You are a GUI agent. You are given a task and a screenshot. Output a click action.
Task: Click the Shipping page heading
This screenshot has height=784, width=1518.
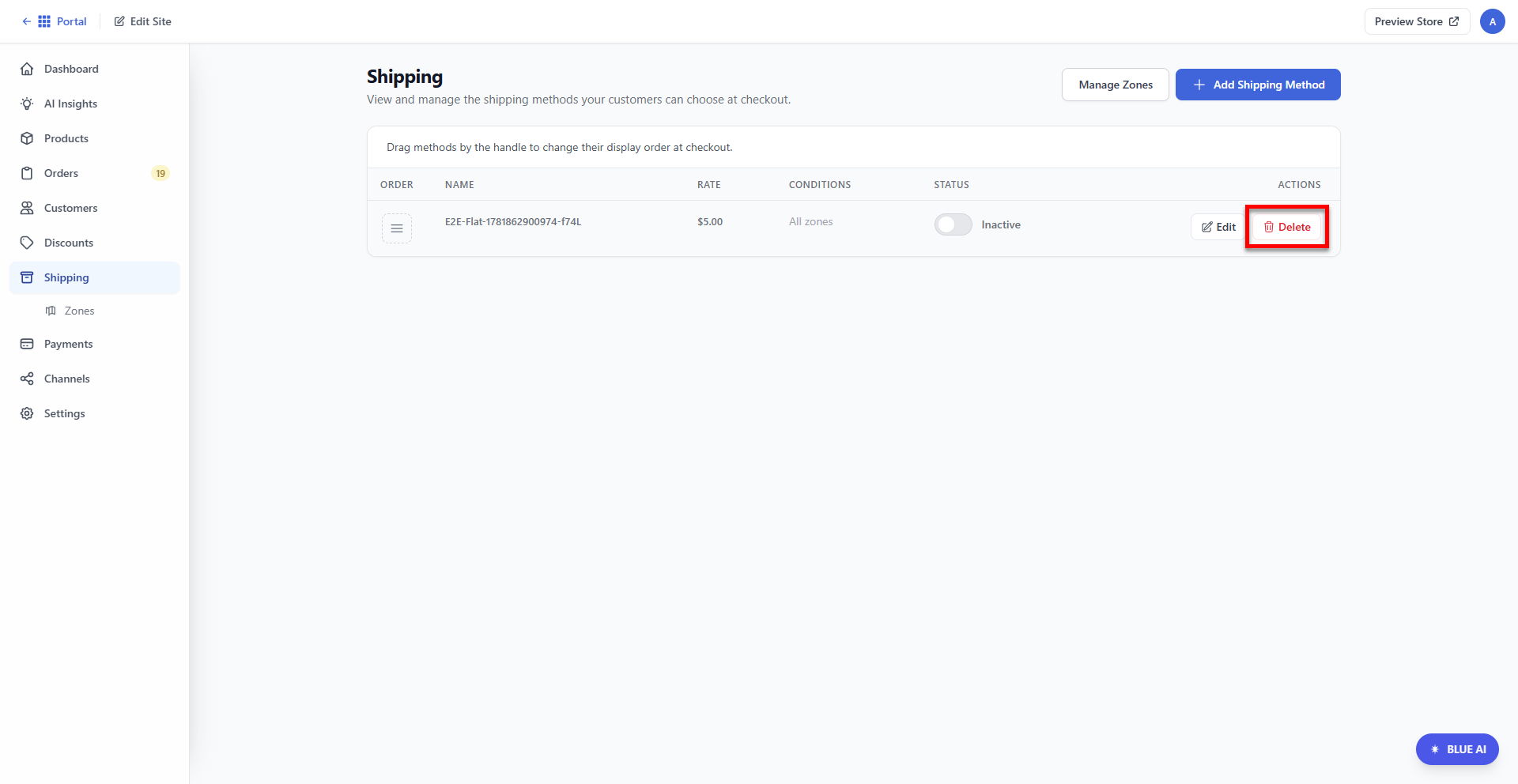(405, 77)
